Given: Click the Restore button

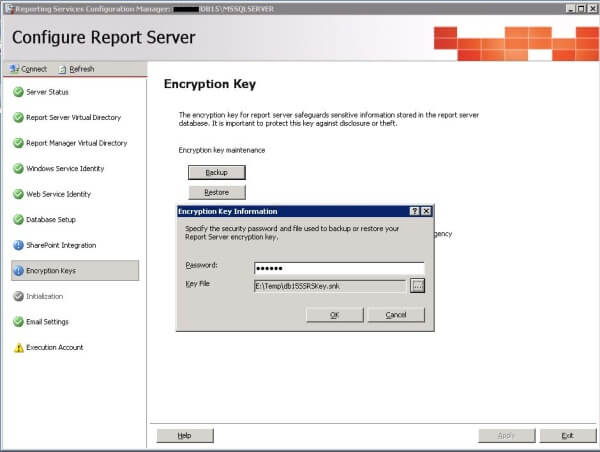Looking at the screenshot, I should (x=217, y=192).
